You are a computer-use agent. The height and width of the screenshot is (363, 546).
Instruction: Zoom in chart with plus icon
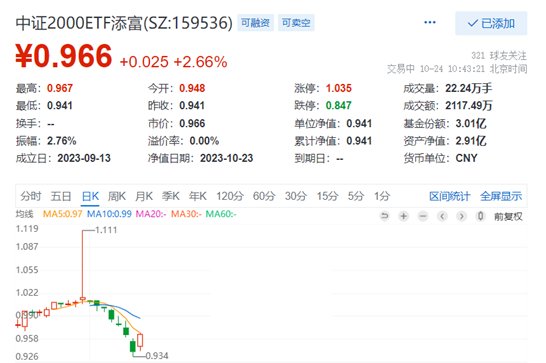[404, 216]
